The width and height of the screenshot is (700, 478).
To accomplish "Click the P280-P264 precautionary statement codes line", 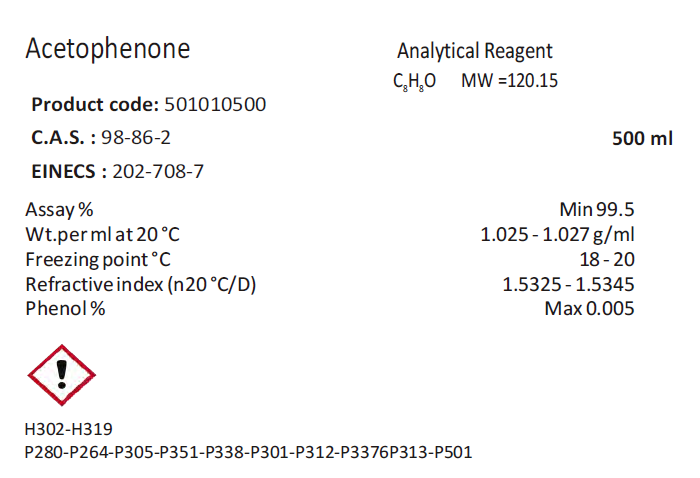I will [x=248, y=452].
